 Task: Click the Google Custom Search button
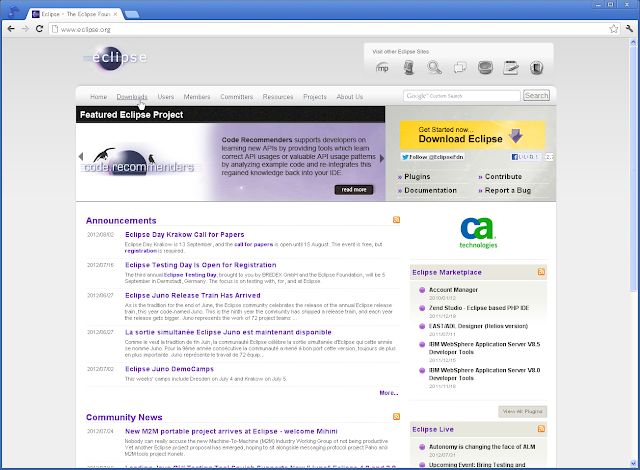(x=536, y=95)
